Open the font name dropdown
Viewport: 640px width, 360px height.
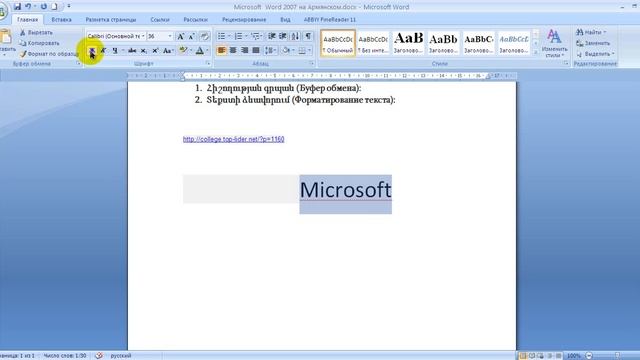[x=143, y=36]
